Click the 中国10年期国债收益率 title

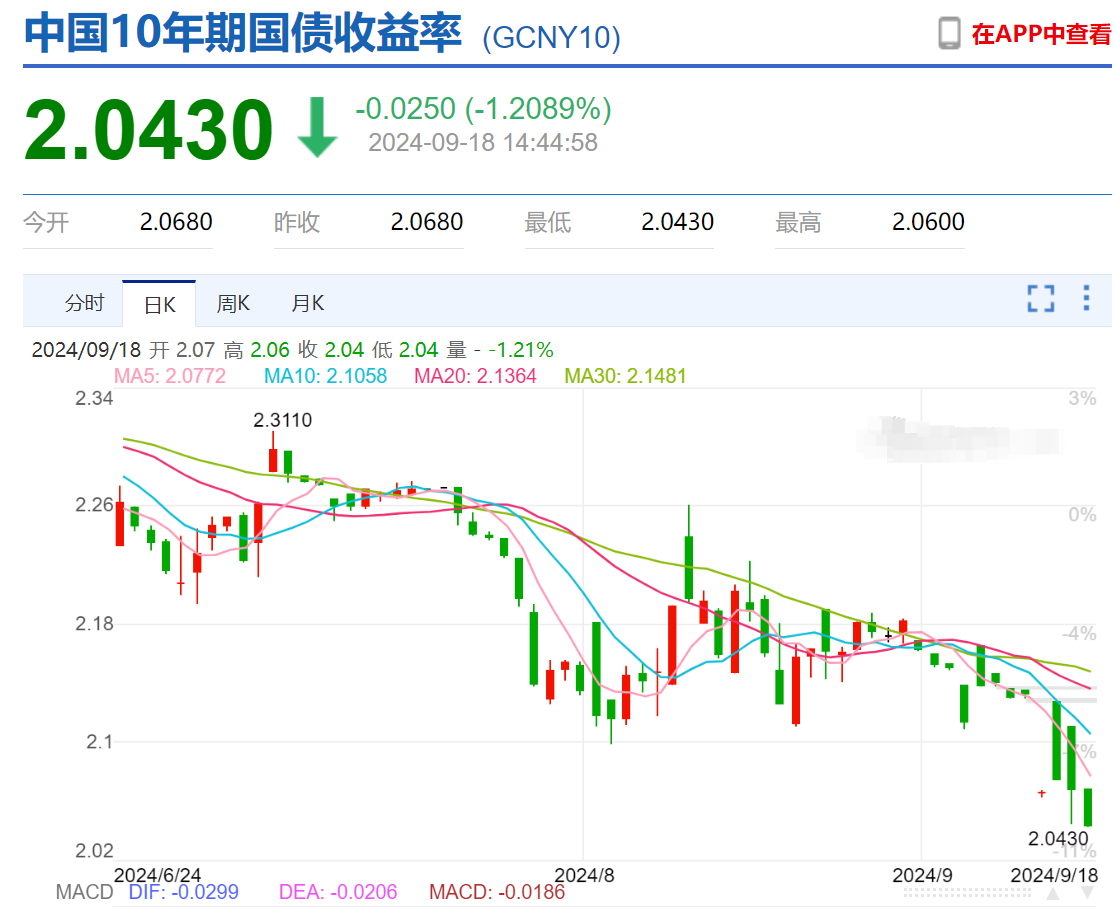pos(242,33)
